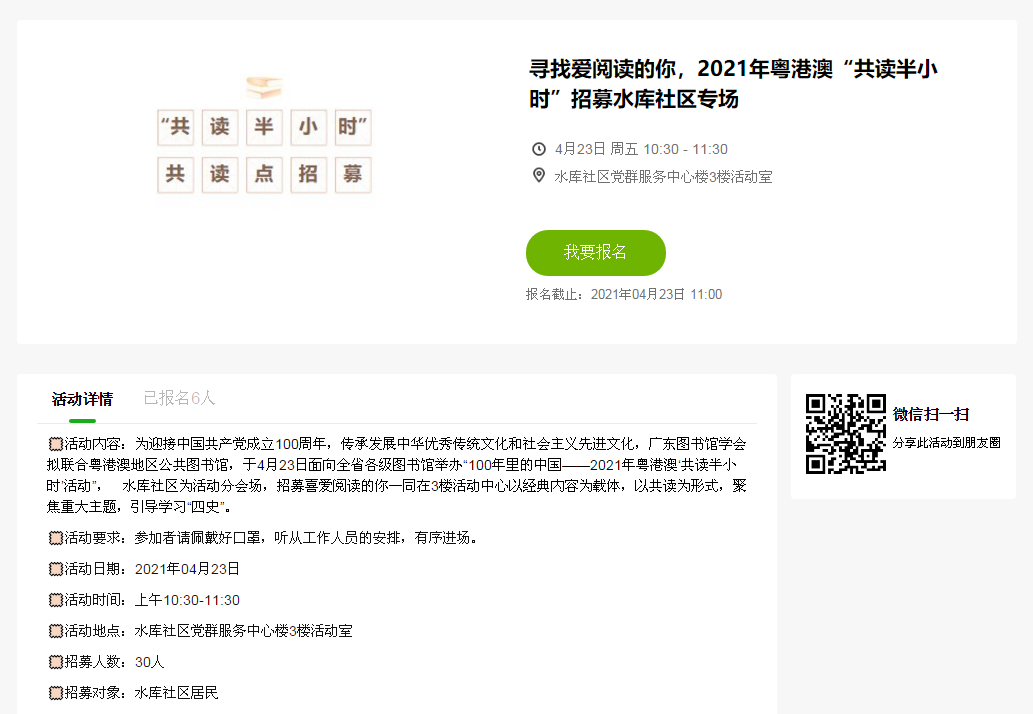
Task: Click the 4月23日 周五 10:30 - 11:30 text
Action: pyautogui.click(x=641, y=149)
